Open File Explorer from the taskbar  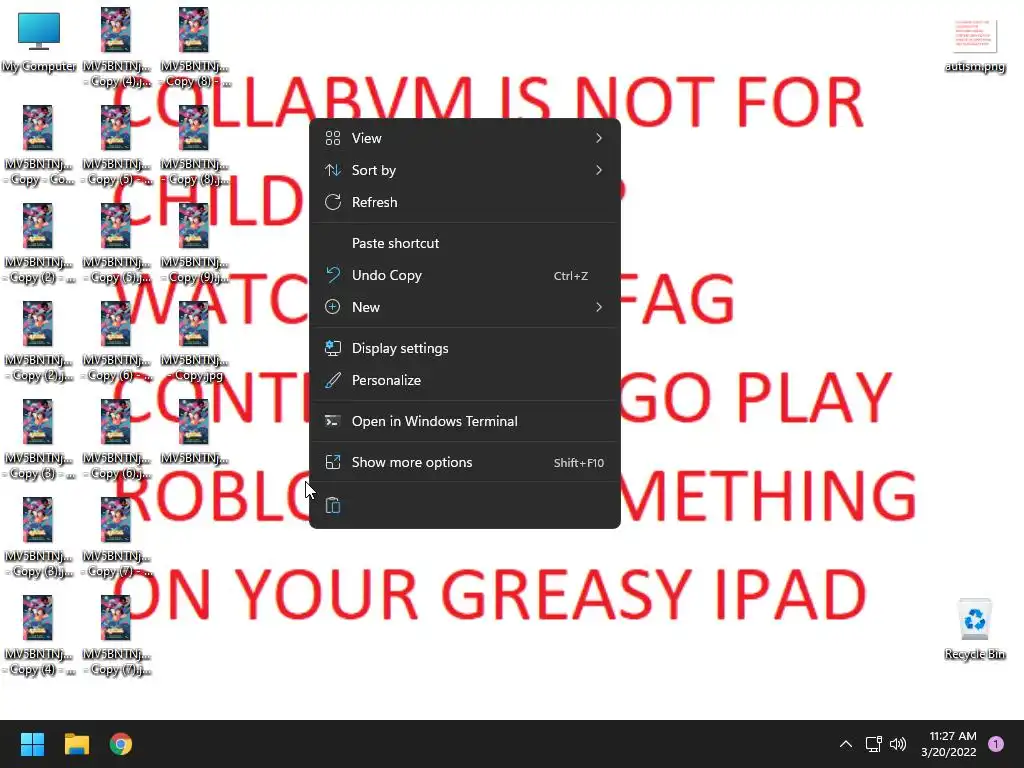[76, 744]
